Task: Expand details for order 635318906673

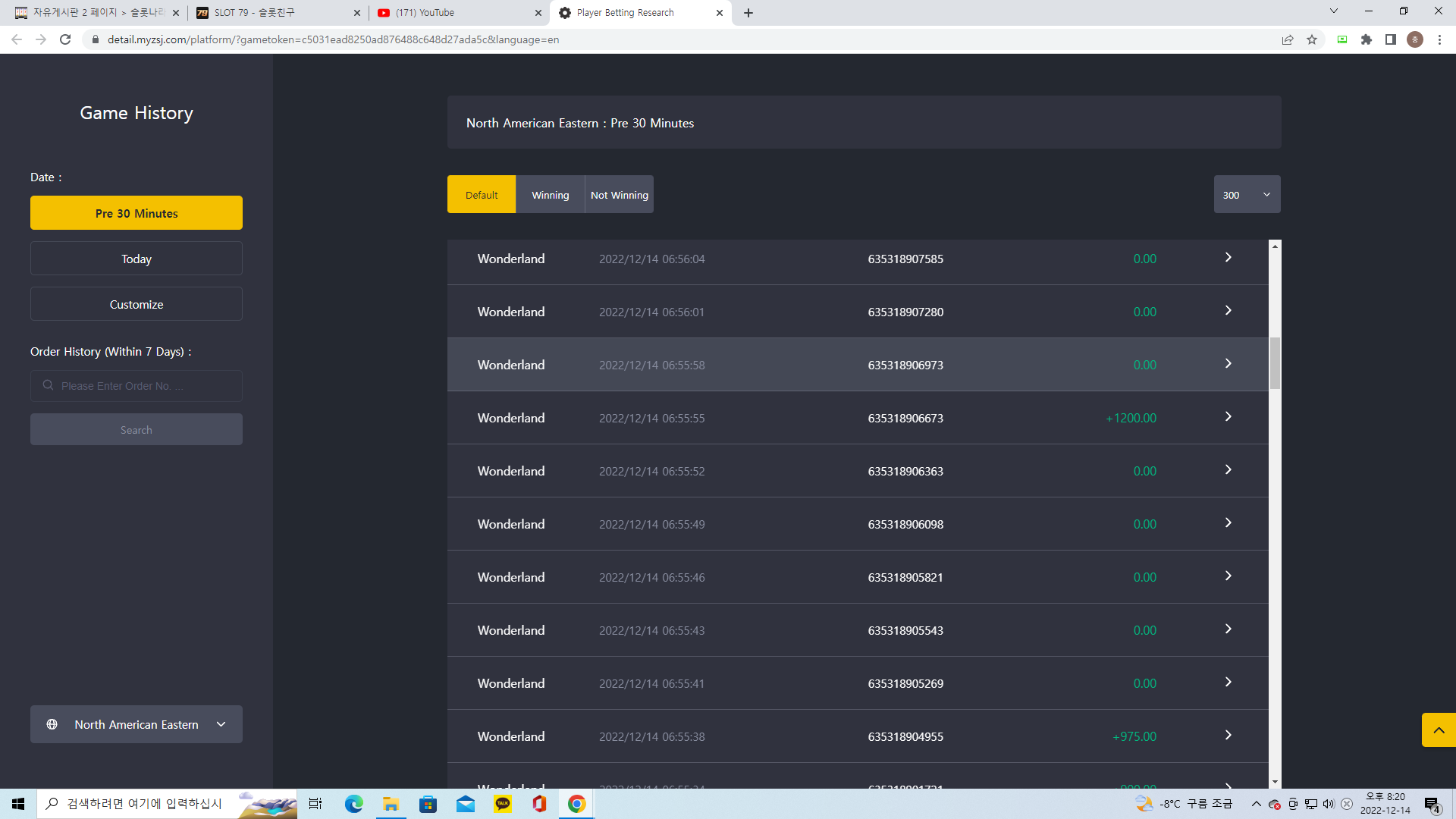Action: tap(1228, 417)
